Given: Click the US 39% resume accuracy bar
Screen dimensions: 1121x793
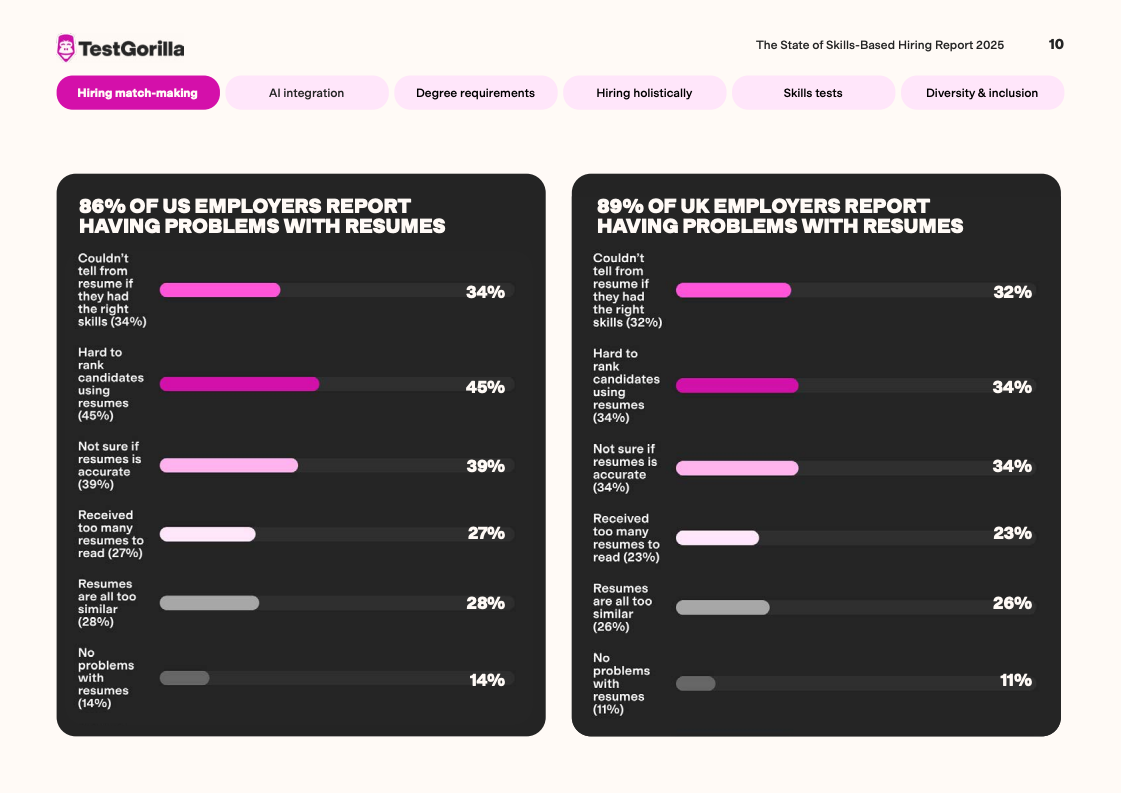Looking at the screenshot, I should [229, 465].
